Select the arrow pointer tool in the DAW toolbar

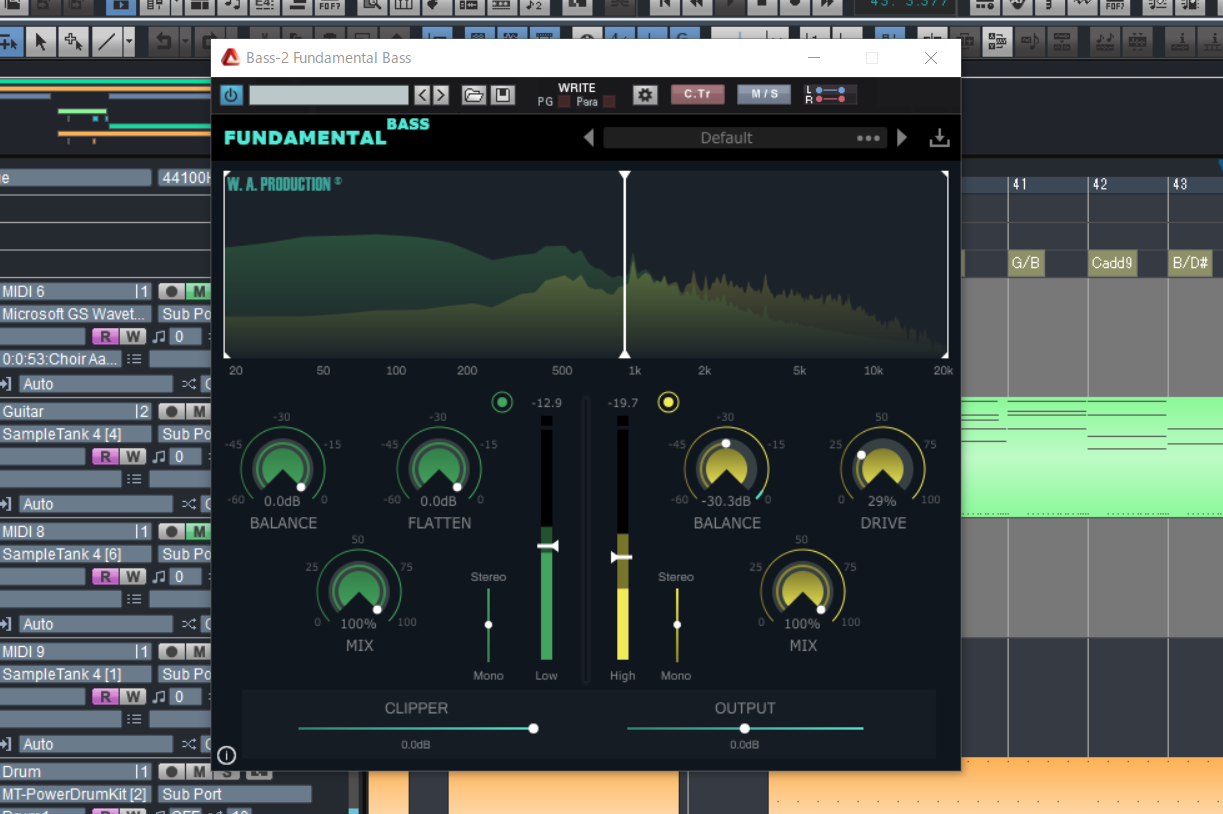[41, 42]
